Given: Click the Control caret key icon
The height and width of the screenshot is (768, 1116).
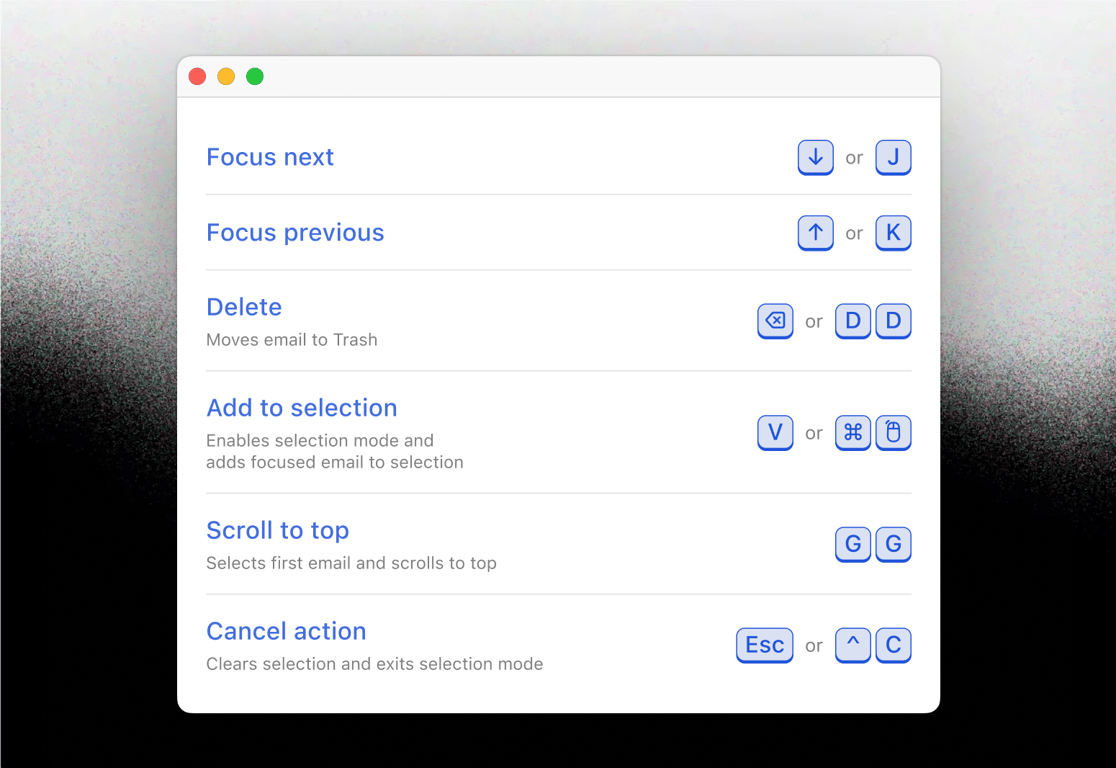Looking at the screenshot, I should point(853,645).
